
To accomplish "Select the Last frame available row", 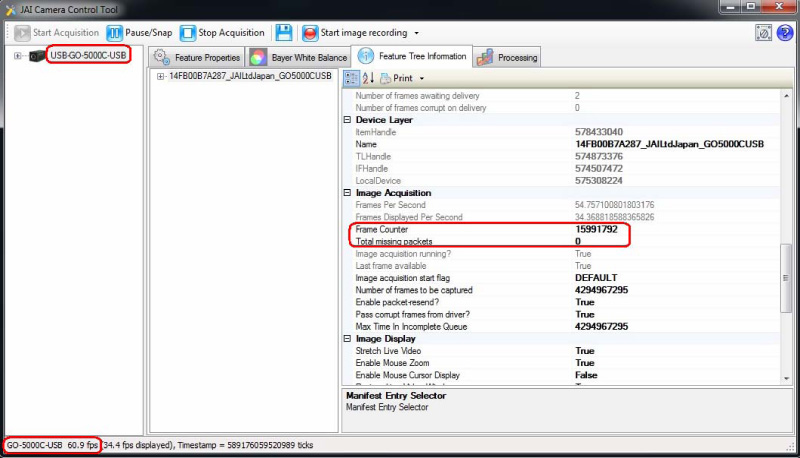I will pyautogui.click(x=561, y=266).
